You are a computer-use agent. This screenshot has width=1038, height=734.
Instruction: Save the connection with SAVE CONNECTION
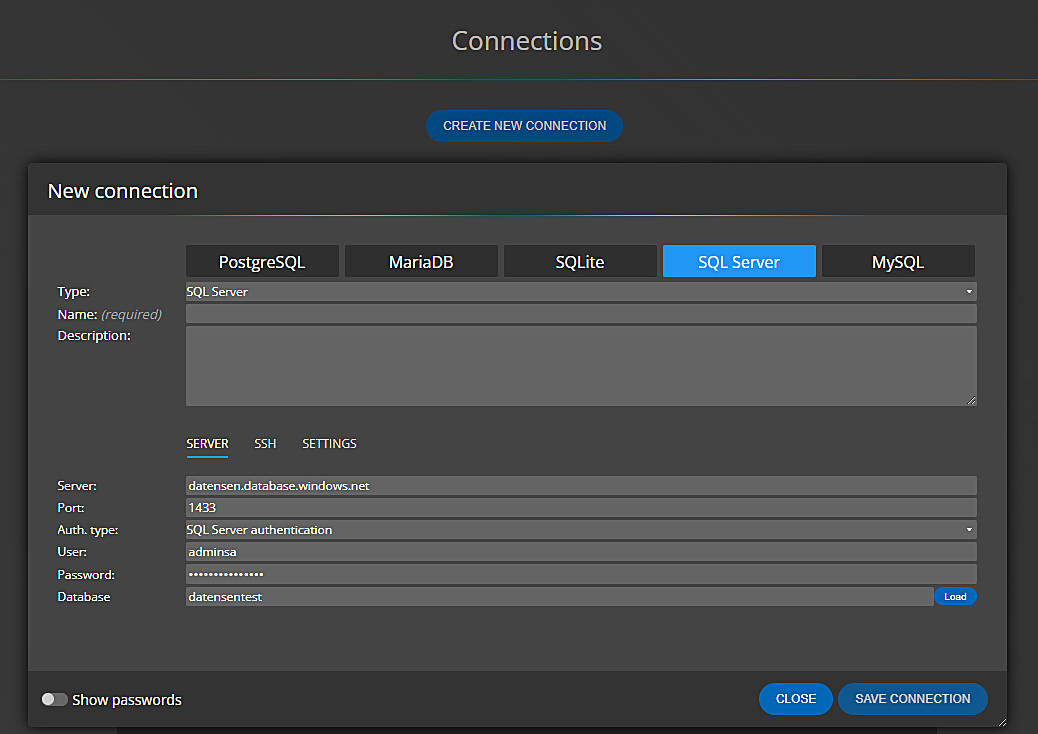tap(912, 699)
